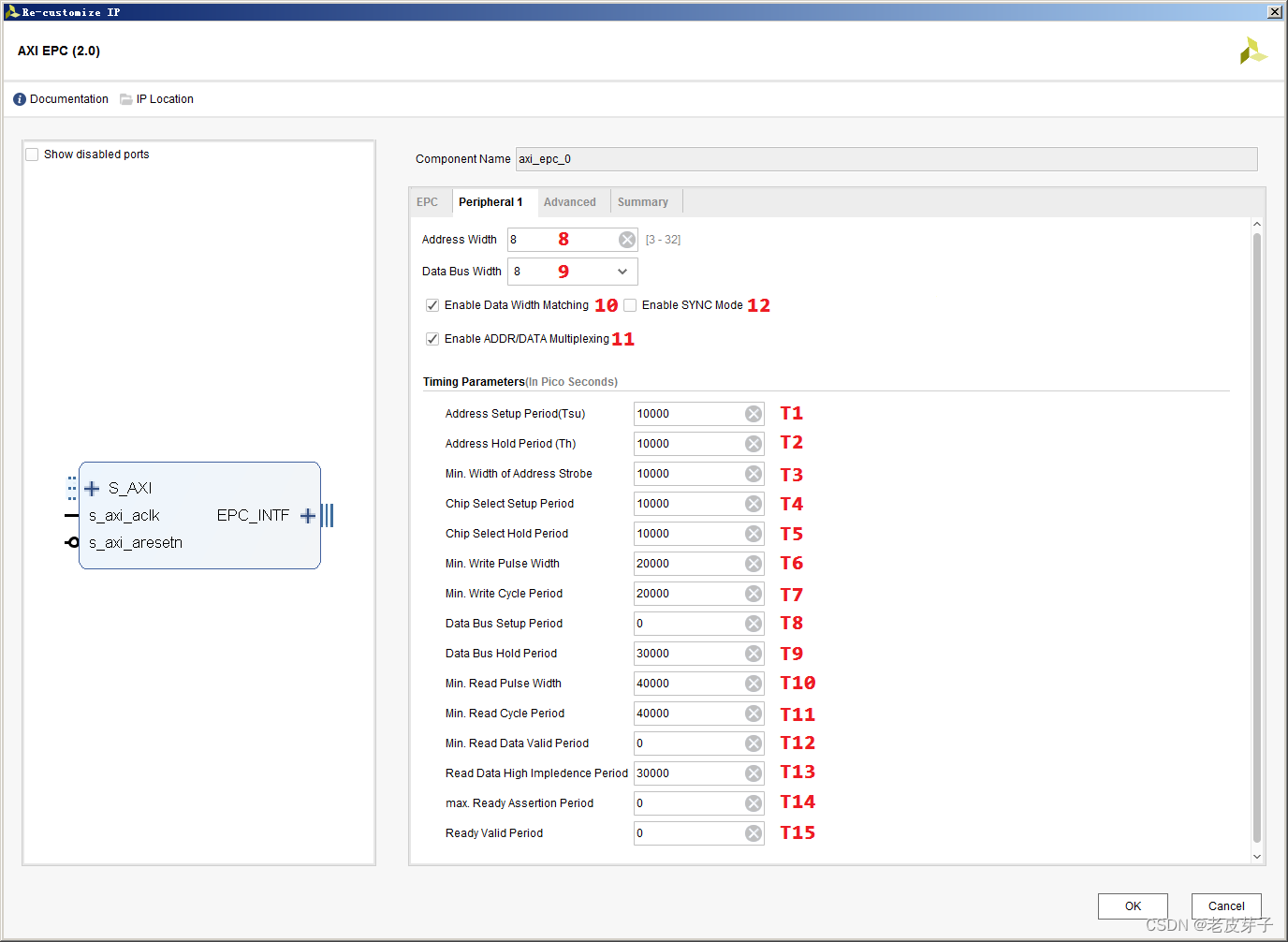Clear the Address Width field

click(x=627, y=240)
